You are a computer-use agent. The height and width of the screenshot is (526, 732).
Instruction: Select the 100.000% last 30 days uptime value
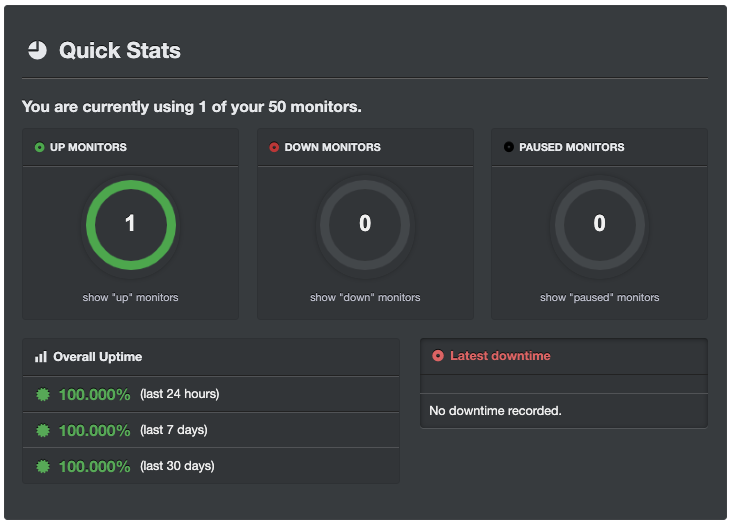click(x=94, y=466)
